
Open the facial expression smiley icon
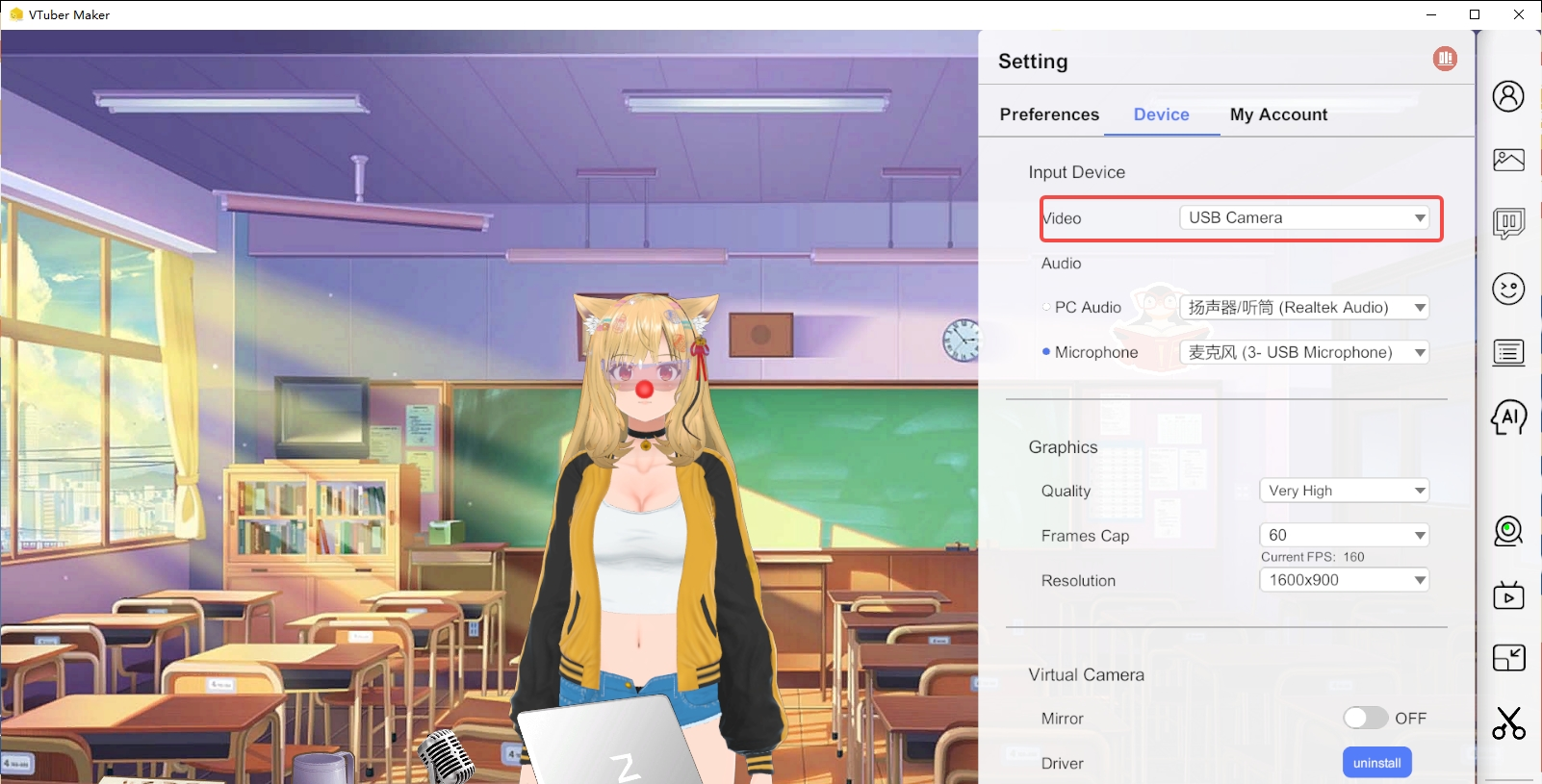pos(1508,289)
